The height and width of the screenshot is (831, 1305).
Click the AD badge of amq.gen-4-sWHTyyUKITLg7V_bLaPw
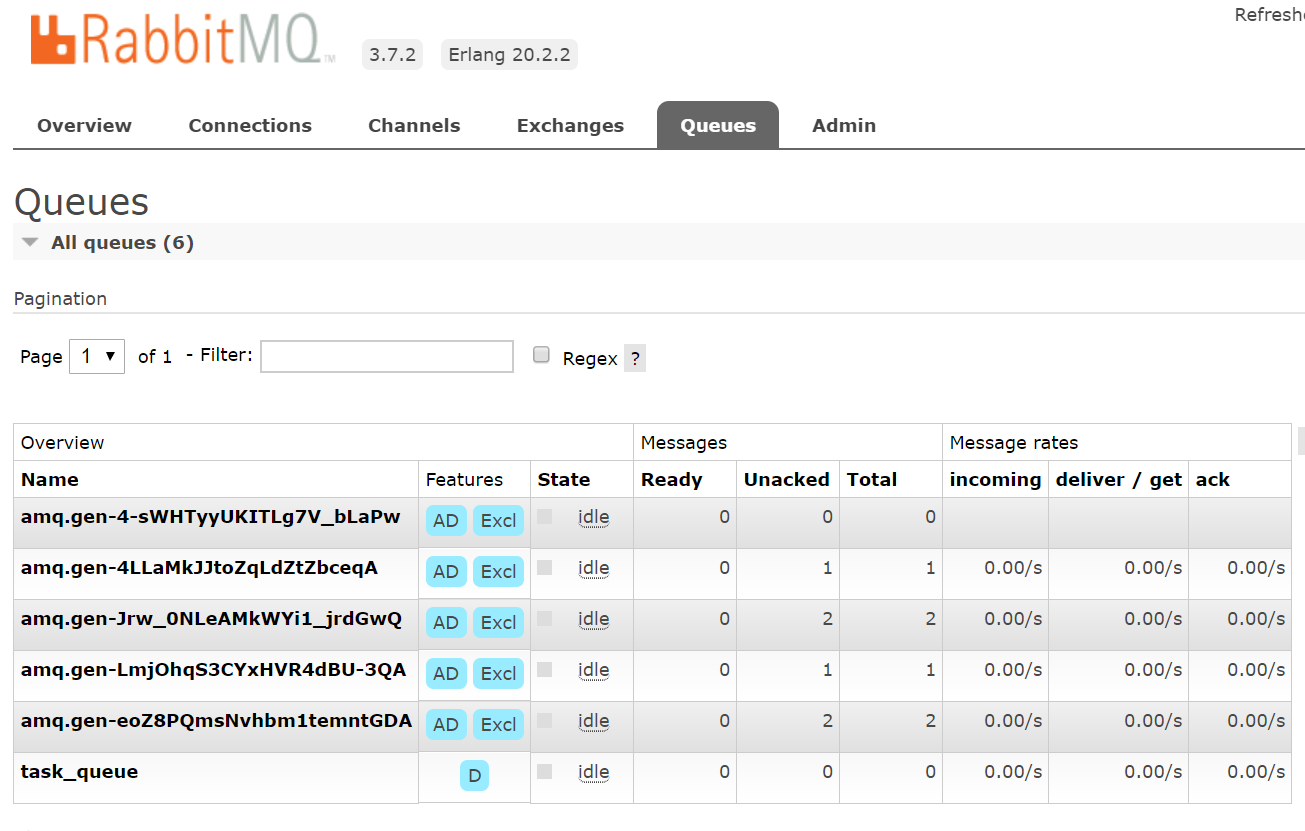click(446, 520)
